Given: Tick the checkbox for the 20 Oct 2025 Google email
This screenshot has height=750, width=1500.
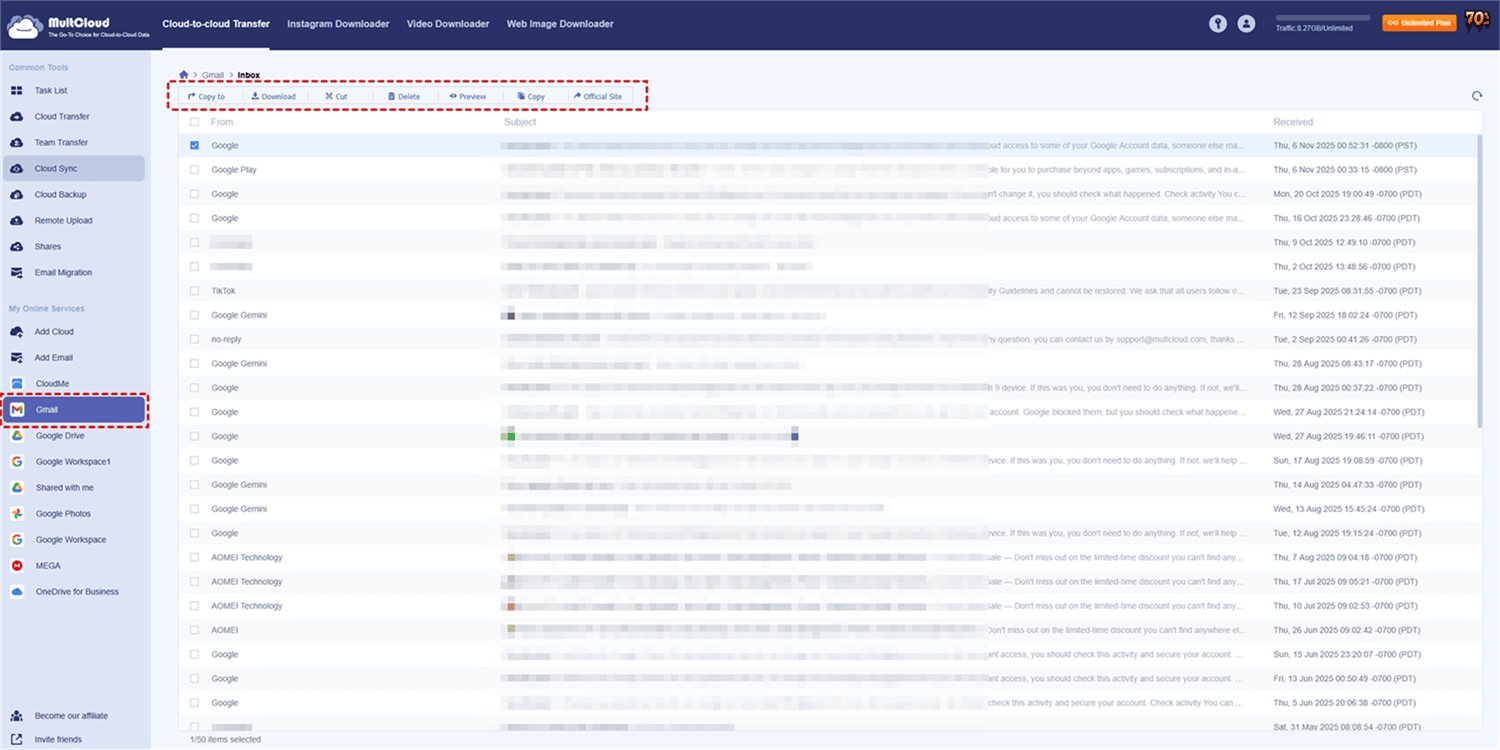Looking at the screenshot, I should pyautogui.click(x=194, y=194).
